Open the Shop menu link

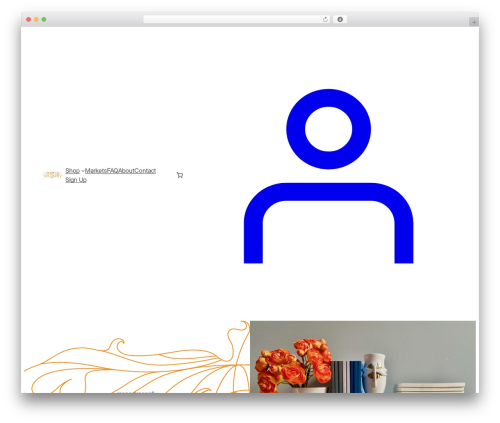pos(72,171)
